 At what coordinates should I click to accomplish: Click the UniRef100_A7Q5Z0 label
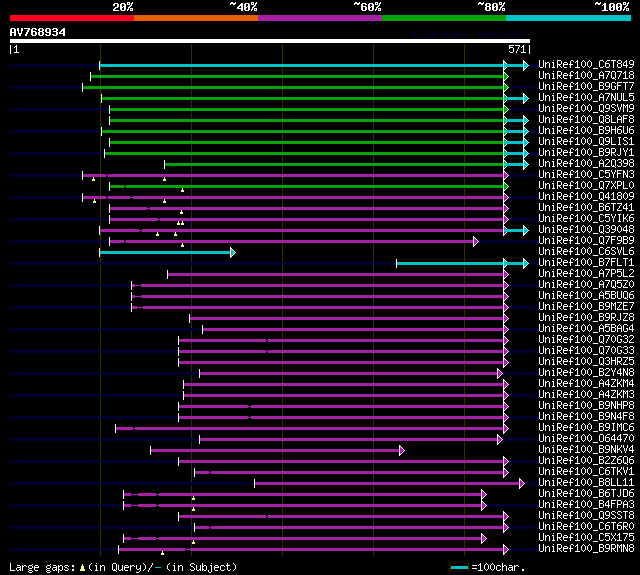click(586, 285)
